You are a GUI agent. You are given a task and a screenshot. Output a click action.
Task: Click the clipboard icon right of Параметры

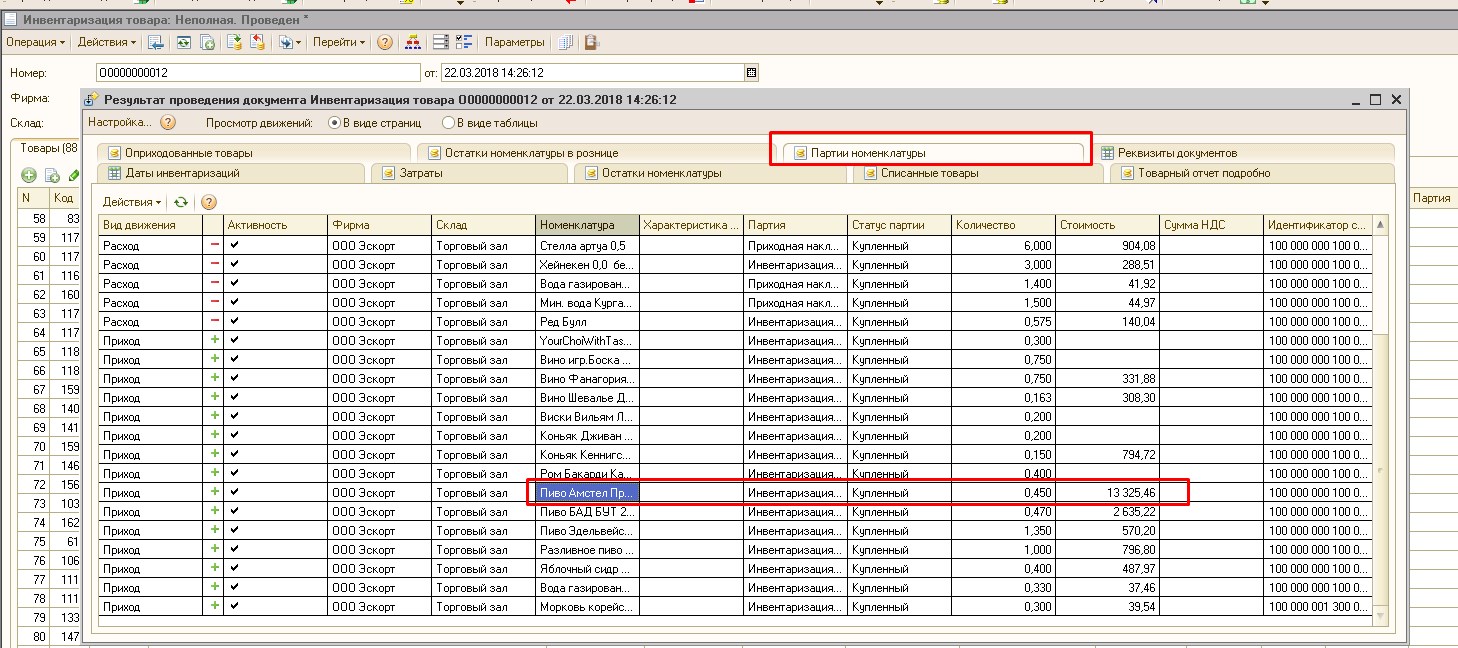pos(592,42)
